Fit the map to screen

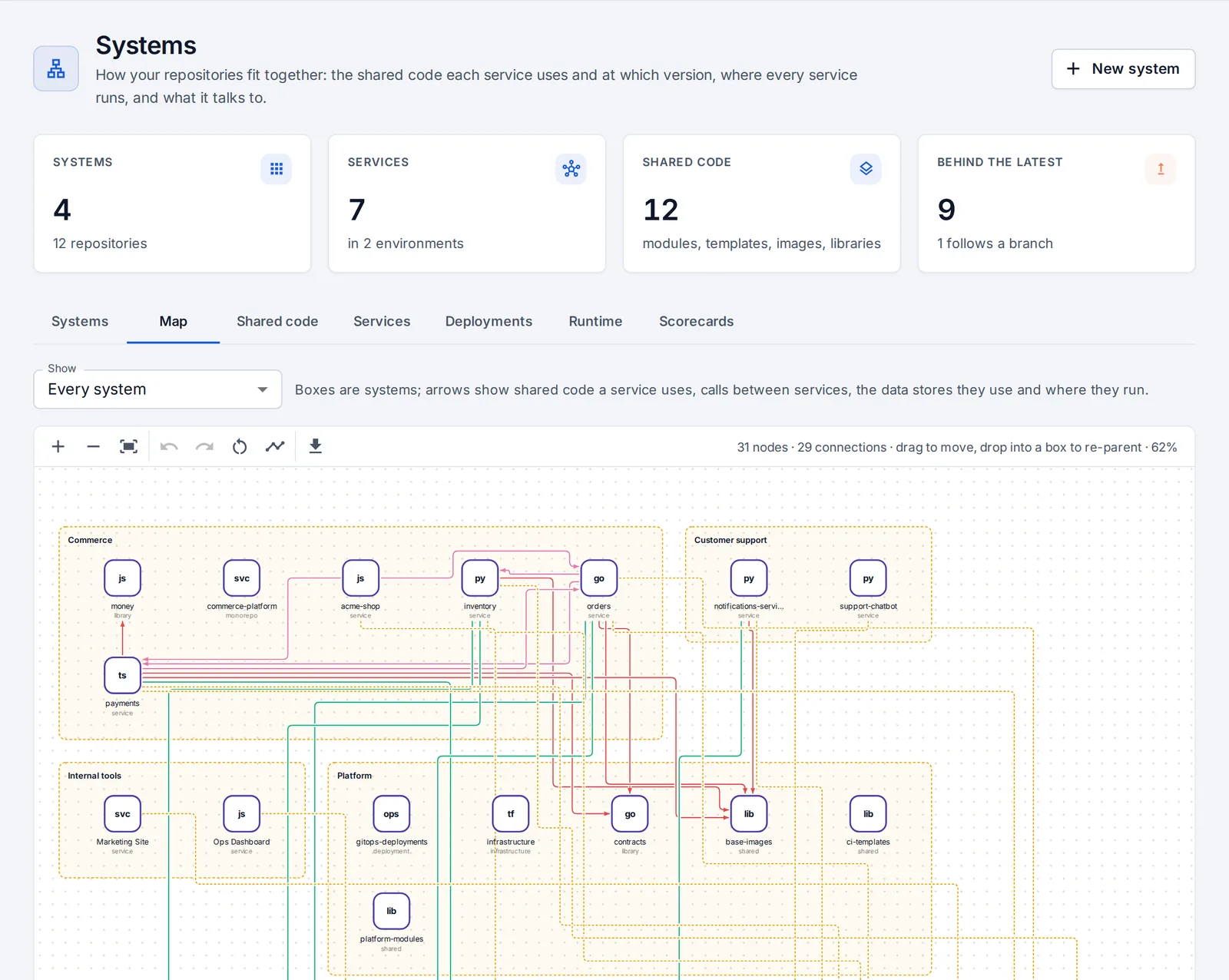128,447
